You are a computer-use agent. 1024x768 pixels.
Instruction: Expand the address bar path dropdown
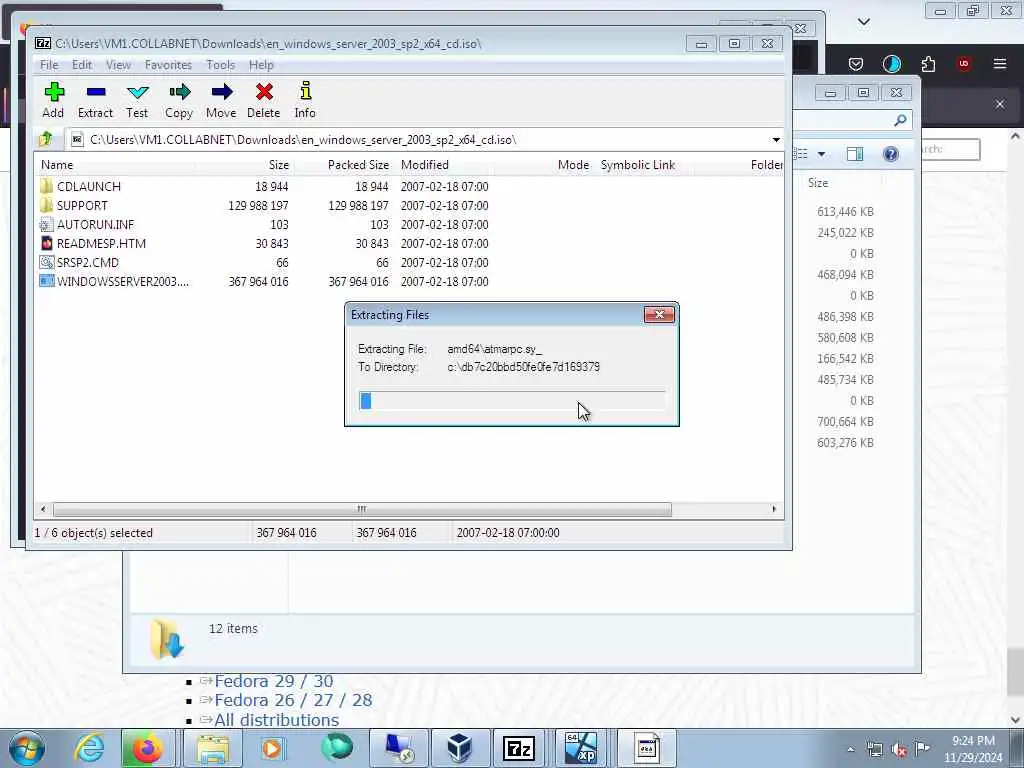click(776, 140)
